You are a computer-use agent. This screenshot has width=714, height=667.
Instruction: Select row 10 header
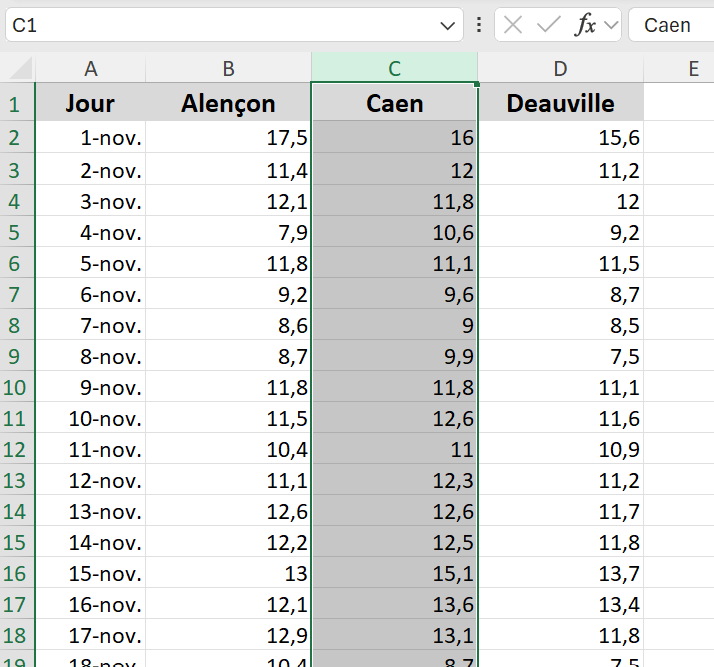16,387
